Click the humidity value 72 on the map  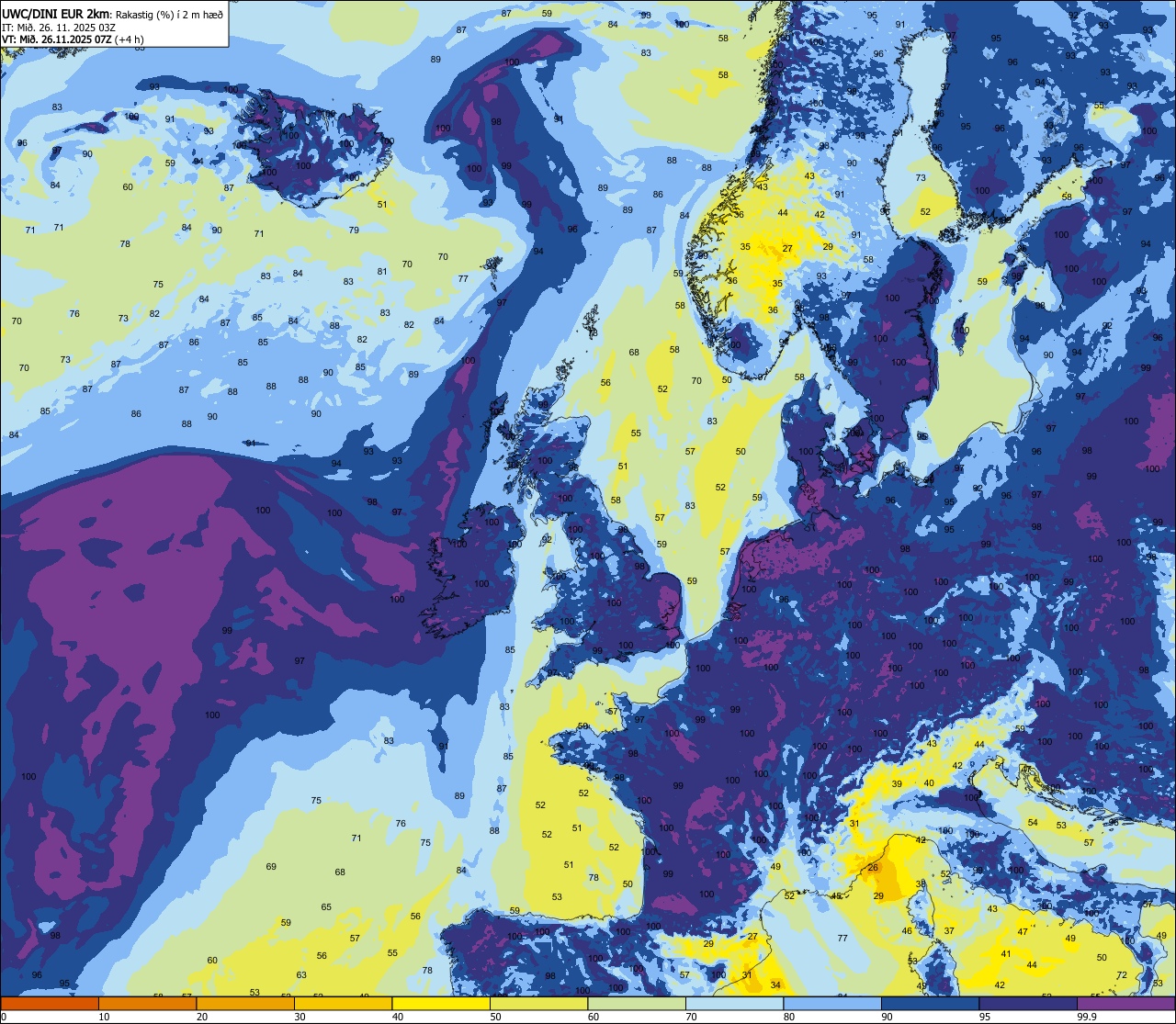(x=1122, y=974)
